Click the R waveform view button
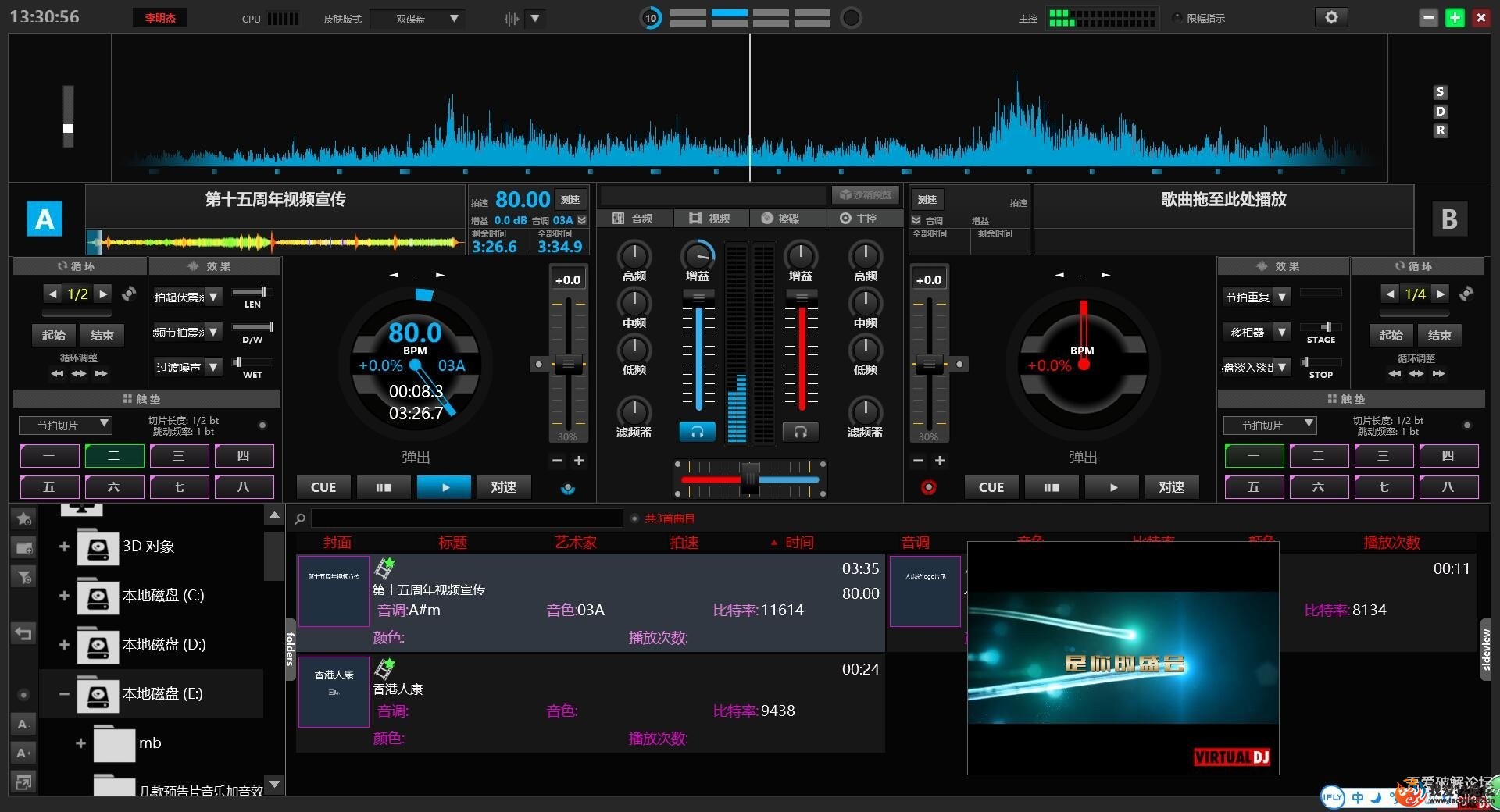The image size is (1500, 812). click(1441, 130)
